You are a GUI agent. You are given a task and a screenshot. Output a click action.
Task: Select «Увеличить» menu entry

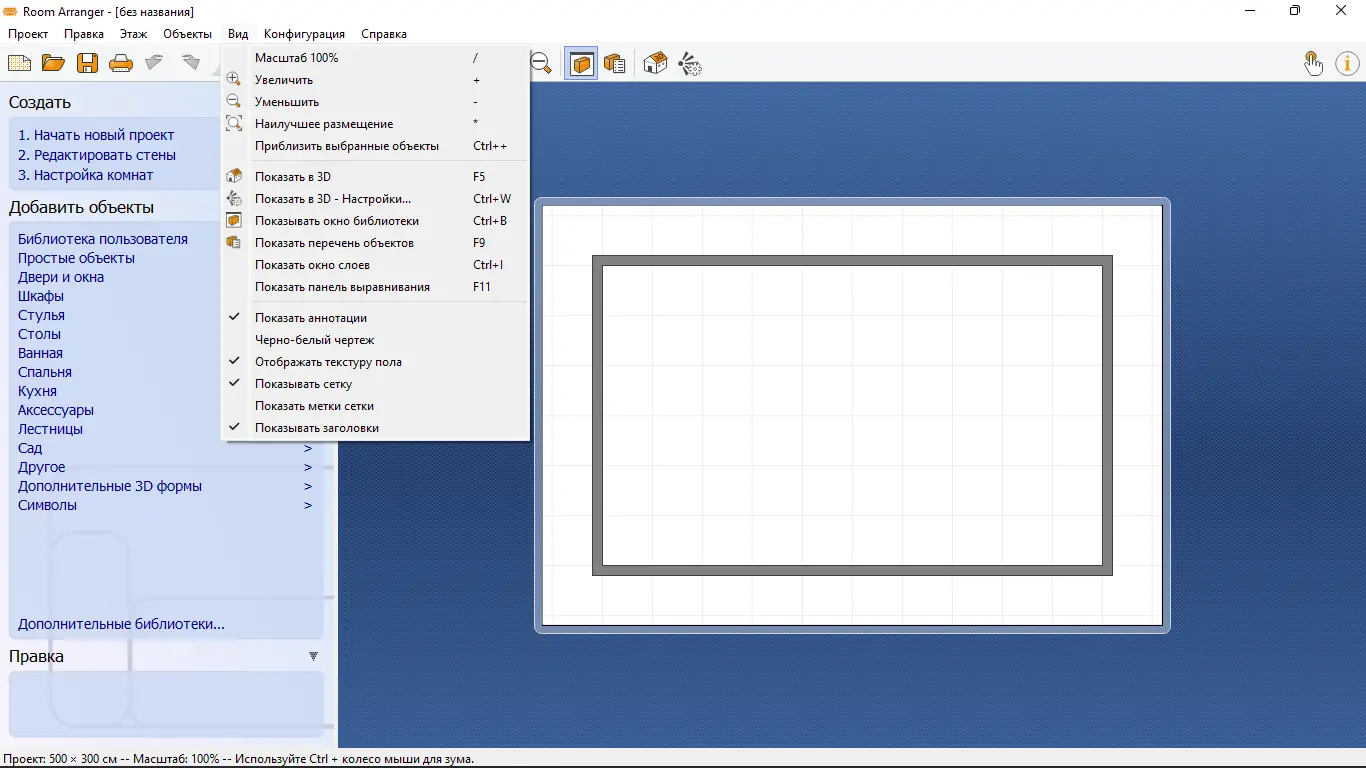click(x=375, y=80)
